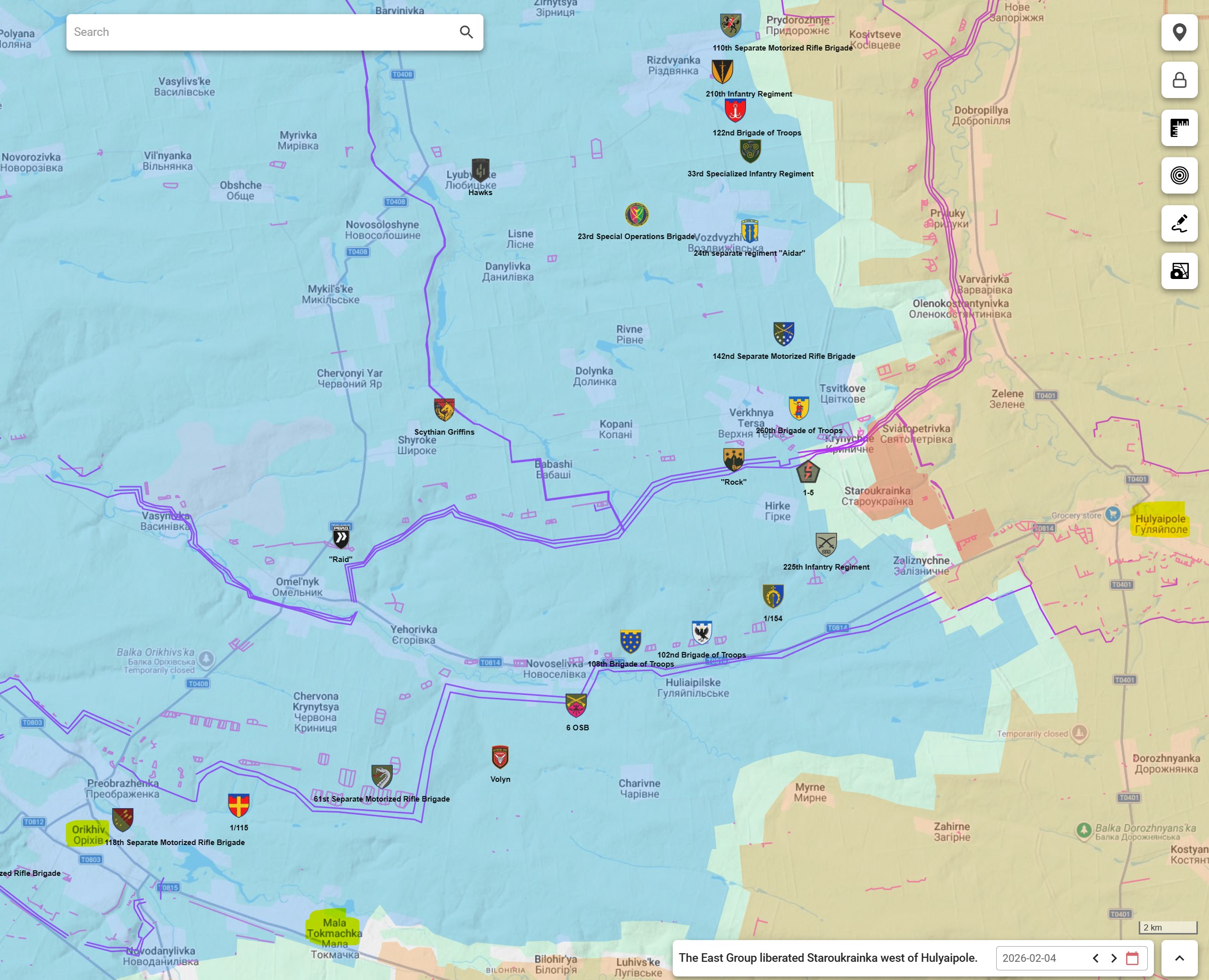This screenshot has height=980, width=1209.
Task: Click the search magnifier icon
Action: (x=466, y=32)
